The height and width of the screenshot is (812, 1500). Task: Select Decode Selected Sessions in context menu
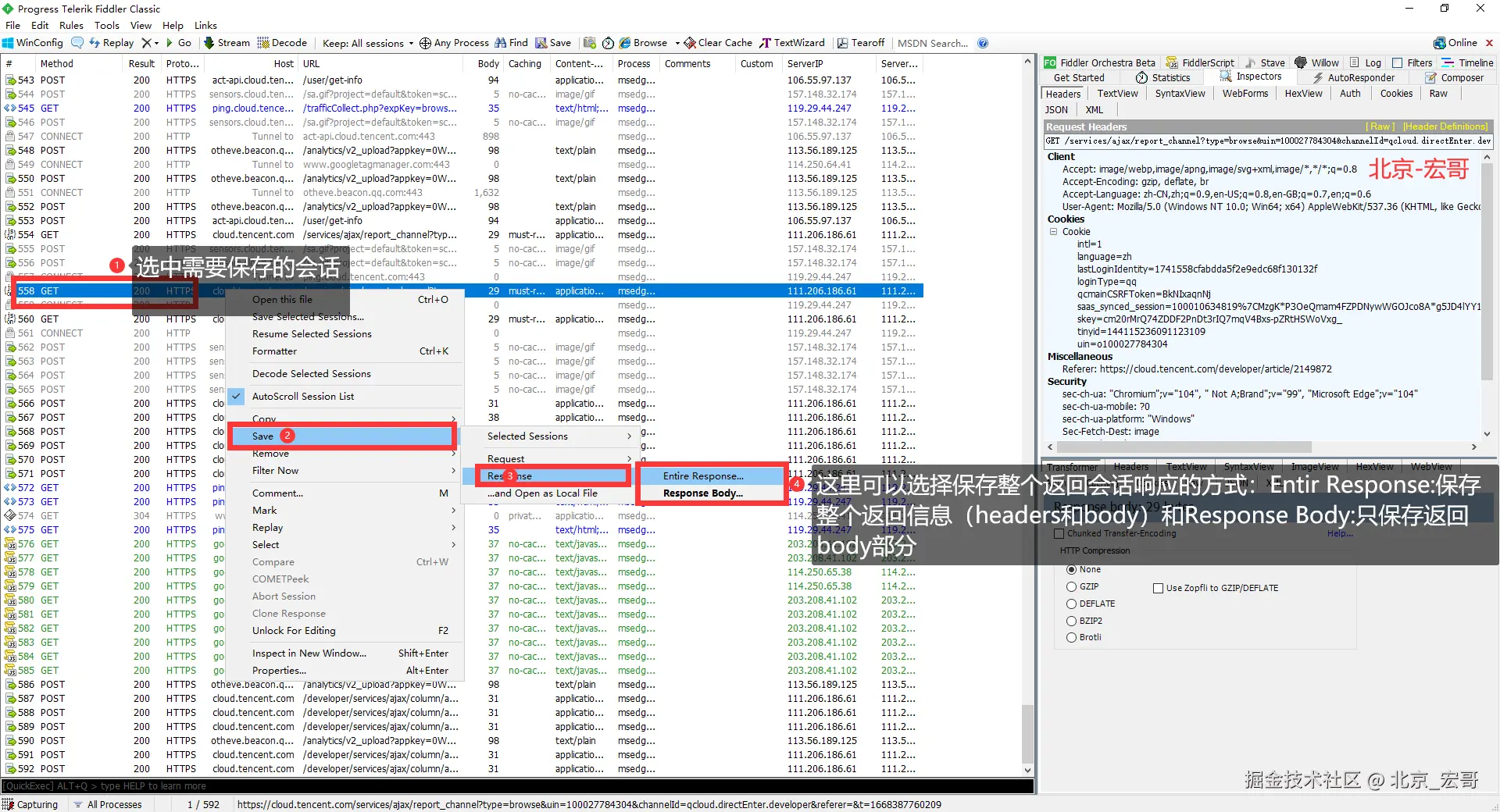[345, 374]
